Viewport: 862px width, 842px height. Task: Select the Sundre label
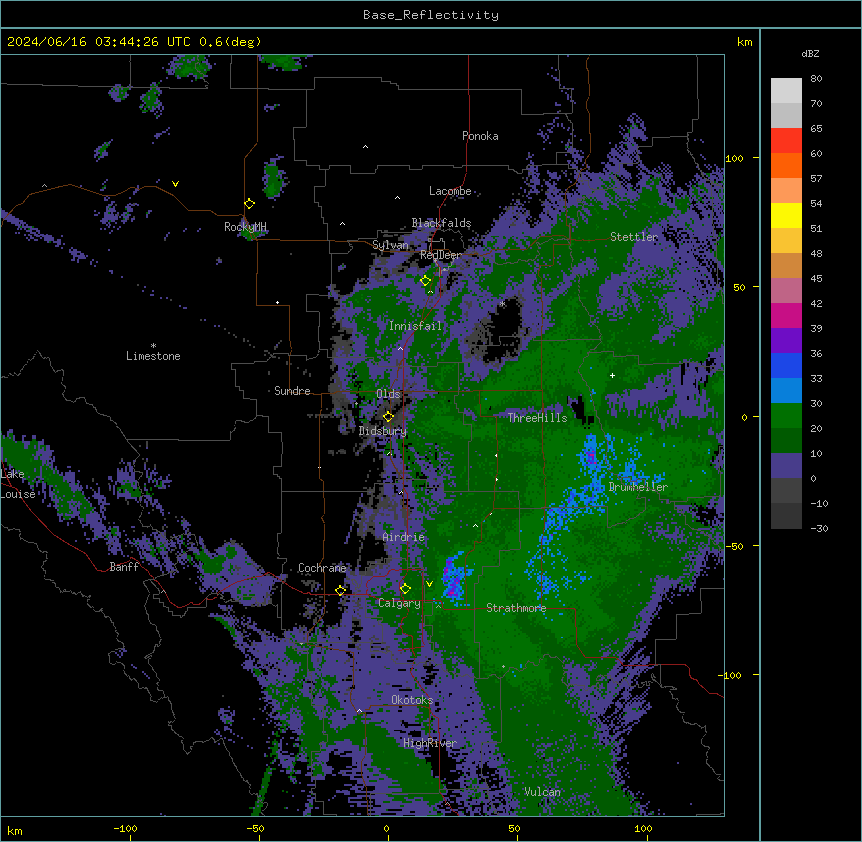pyautogui.click(x=292, y=391)
